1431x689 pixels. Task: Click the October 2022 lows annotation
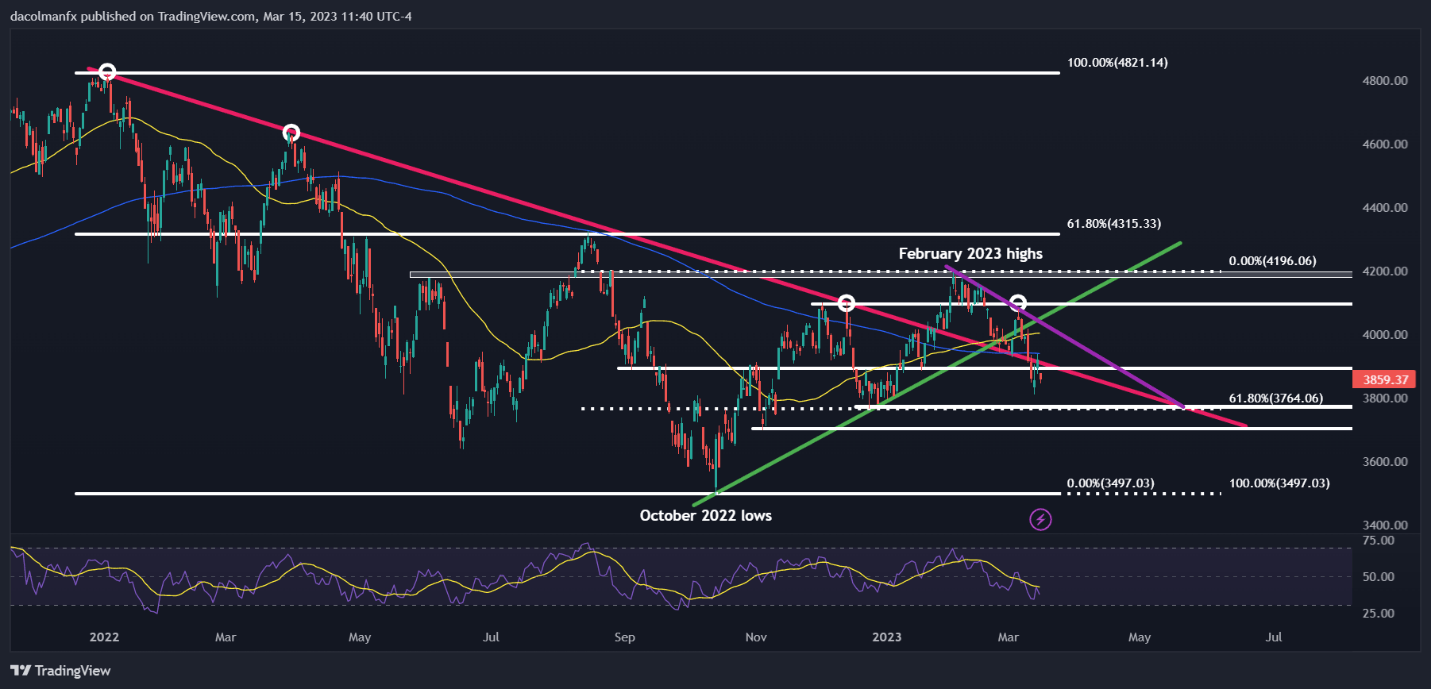click(706, 516)
